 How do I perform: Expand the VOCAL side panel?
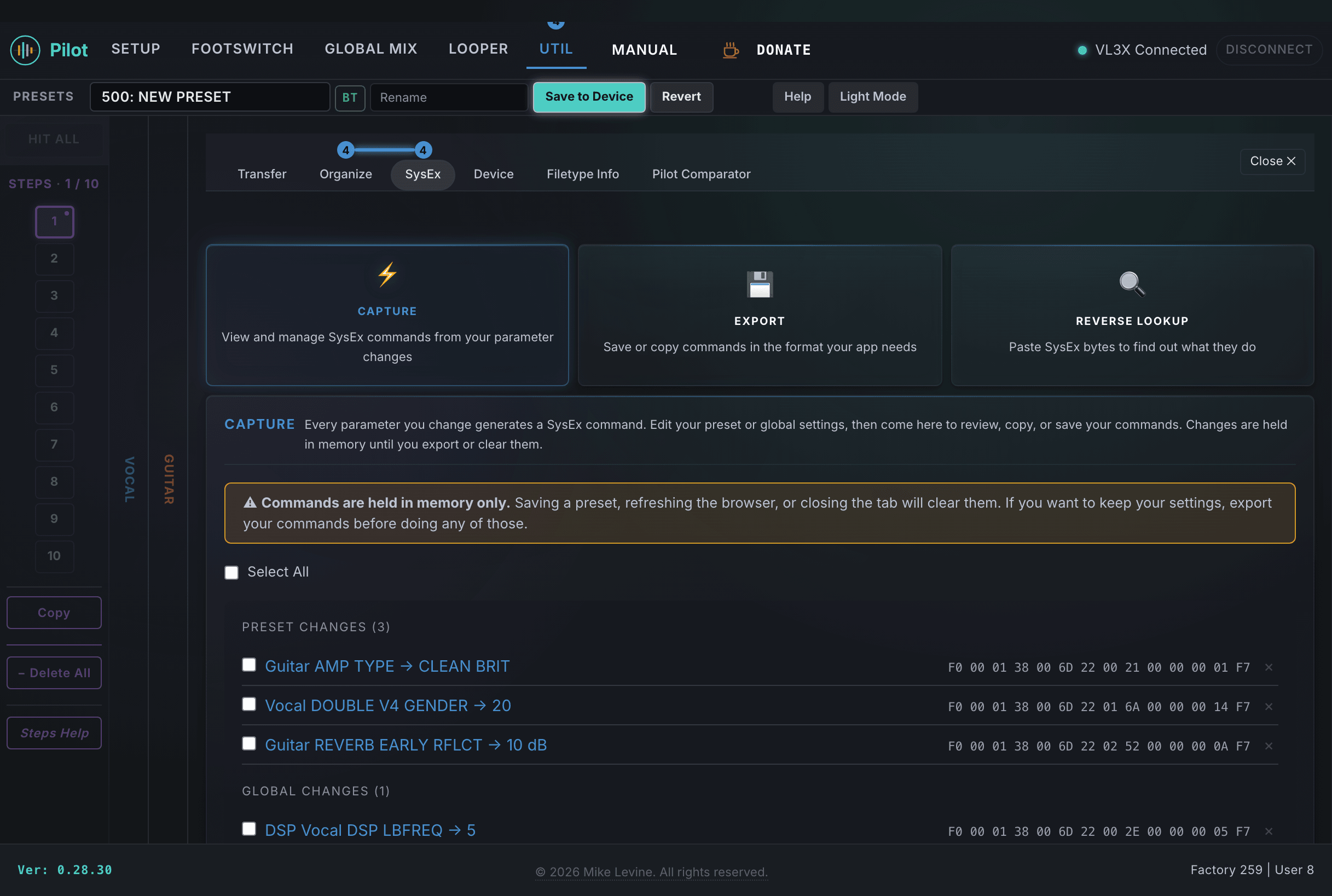pyautogui.click(x=129, y=479)
